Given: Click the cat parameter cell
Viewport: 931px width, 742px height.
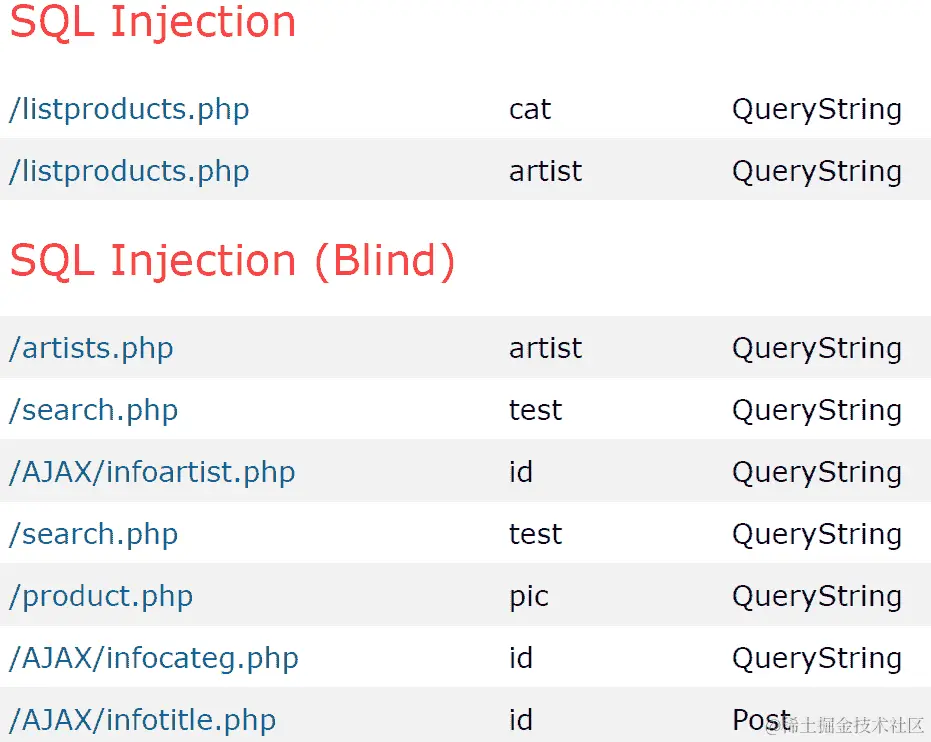Looking at the screenshot, I should coord(530,109).
